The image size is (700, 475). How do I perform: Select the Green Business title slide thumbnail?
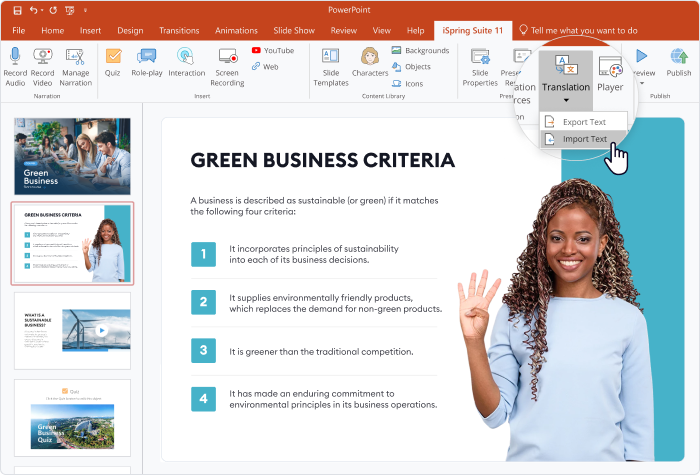click(72, 156)
